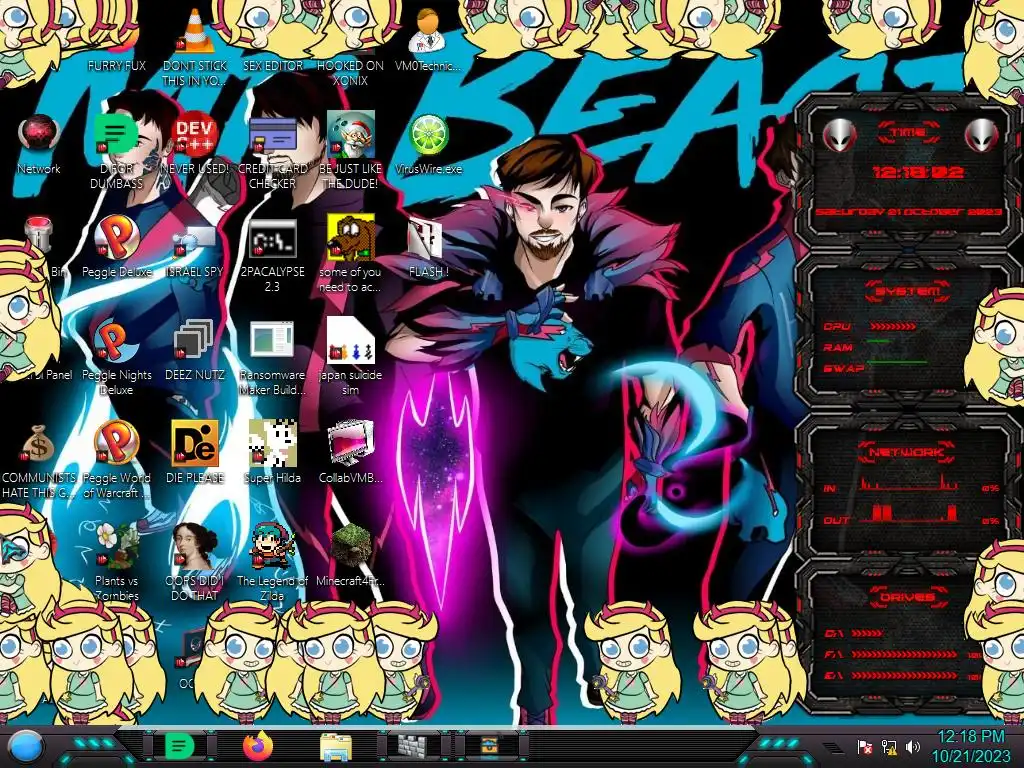
Task: Launch The Legend of Zilda shortcut
Action: point(272,546)
